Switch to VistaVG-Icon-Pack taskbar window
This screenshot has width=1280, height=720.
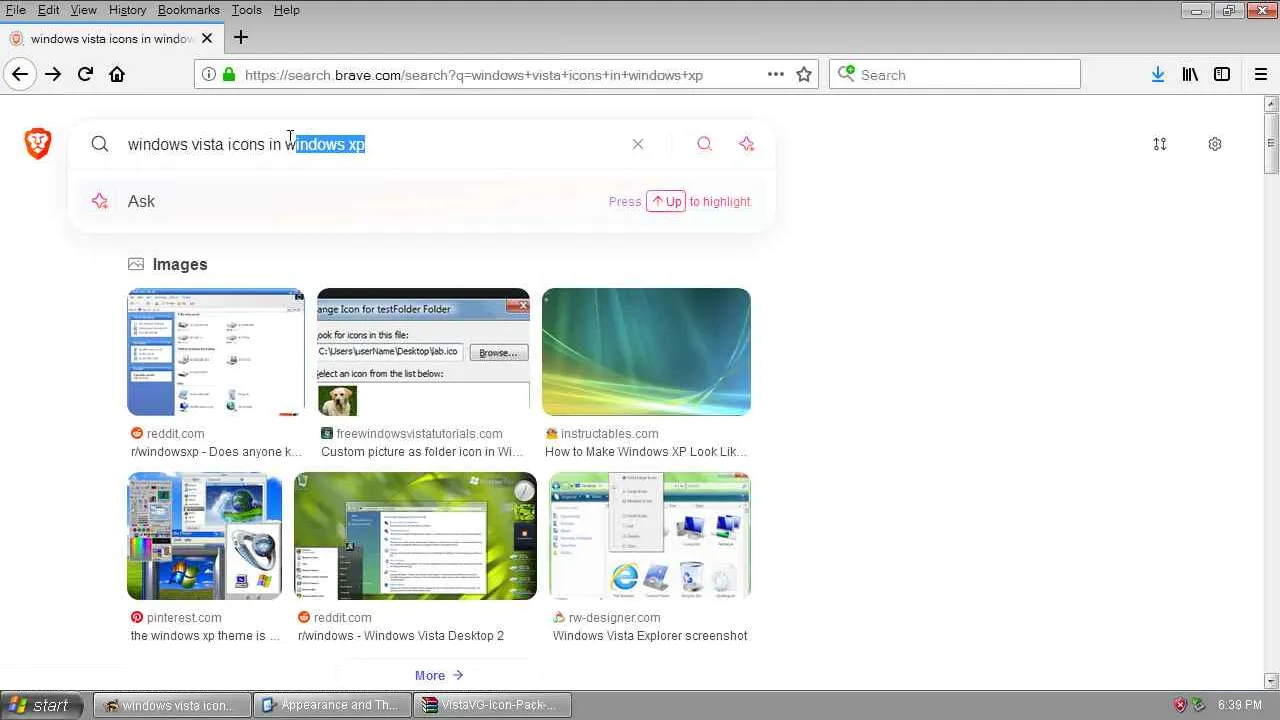(x=490, y=705)
